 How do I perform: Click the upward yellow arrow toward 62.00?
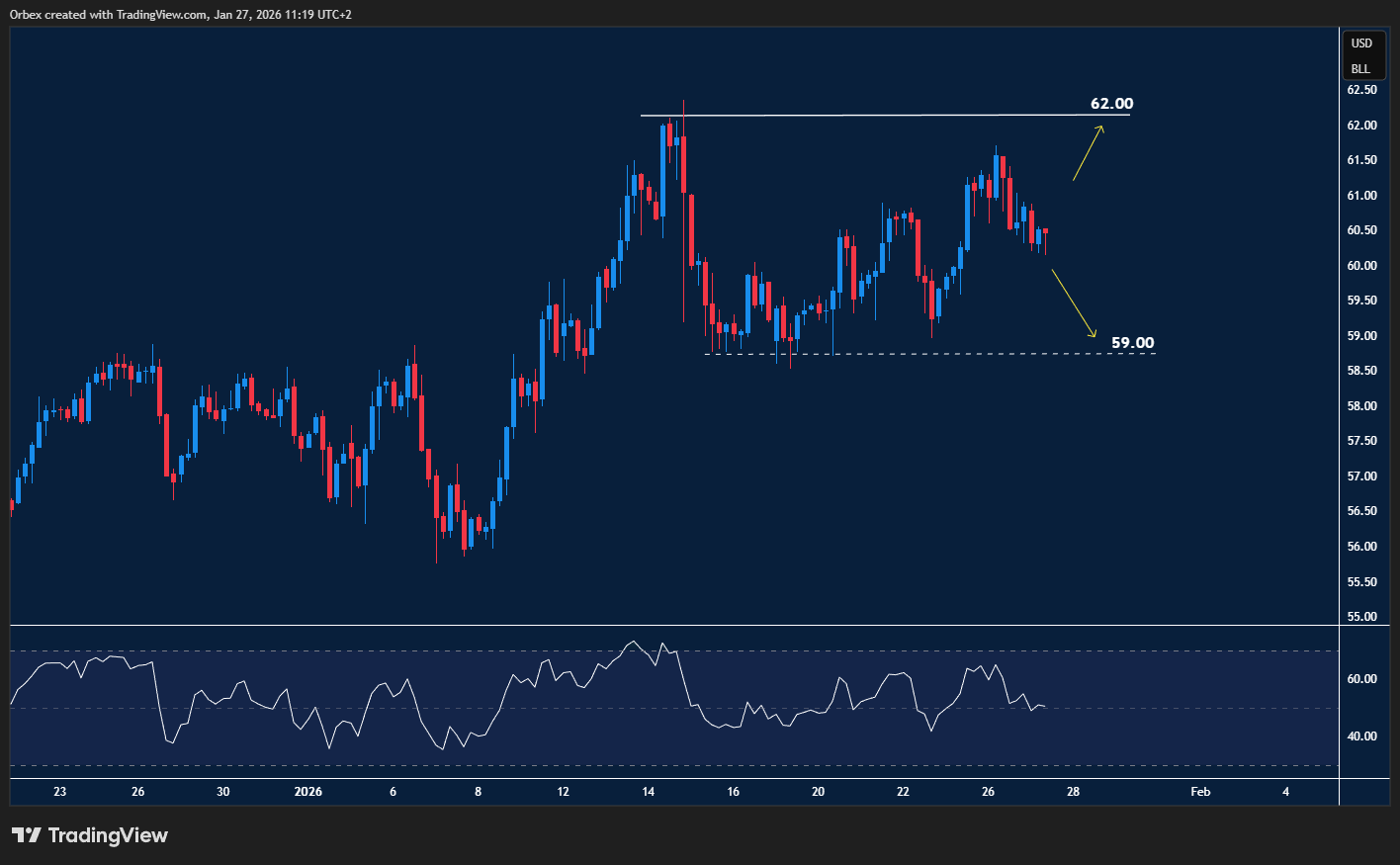[1089, 153]
